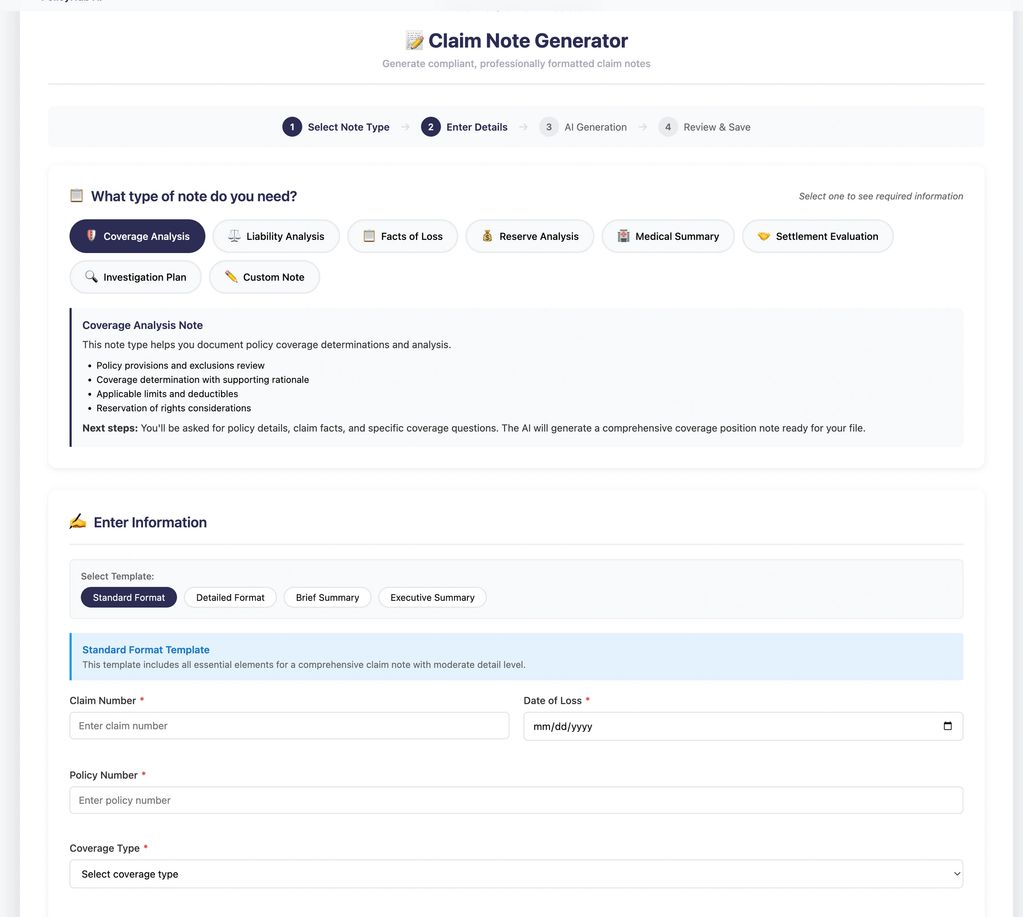Viewport: 1023px width, 917px height.
Task: Select the Standard Format template
Action: (x=129, y=598)
